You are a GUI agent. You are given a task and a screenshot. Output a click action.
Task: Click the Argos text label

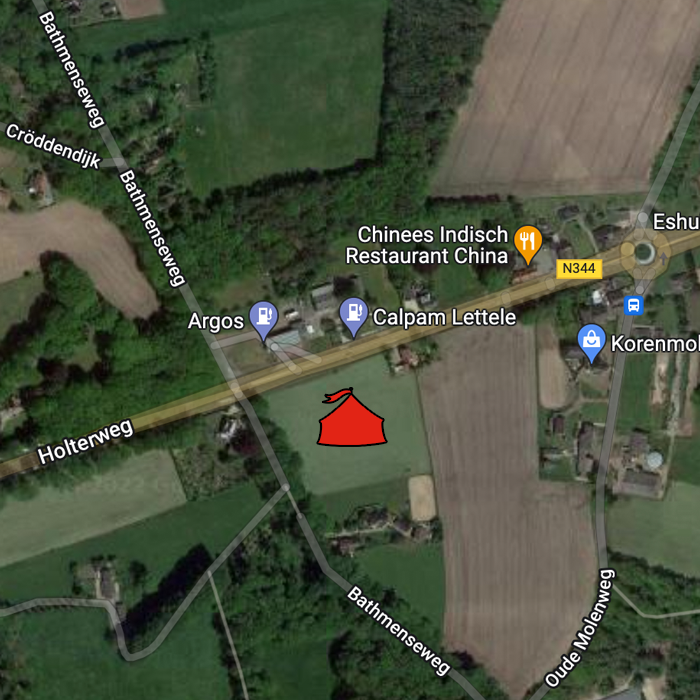(x=216, y=321)
